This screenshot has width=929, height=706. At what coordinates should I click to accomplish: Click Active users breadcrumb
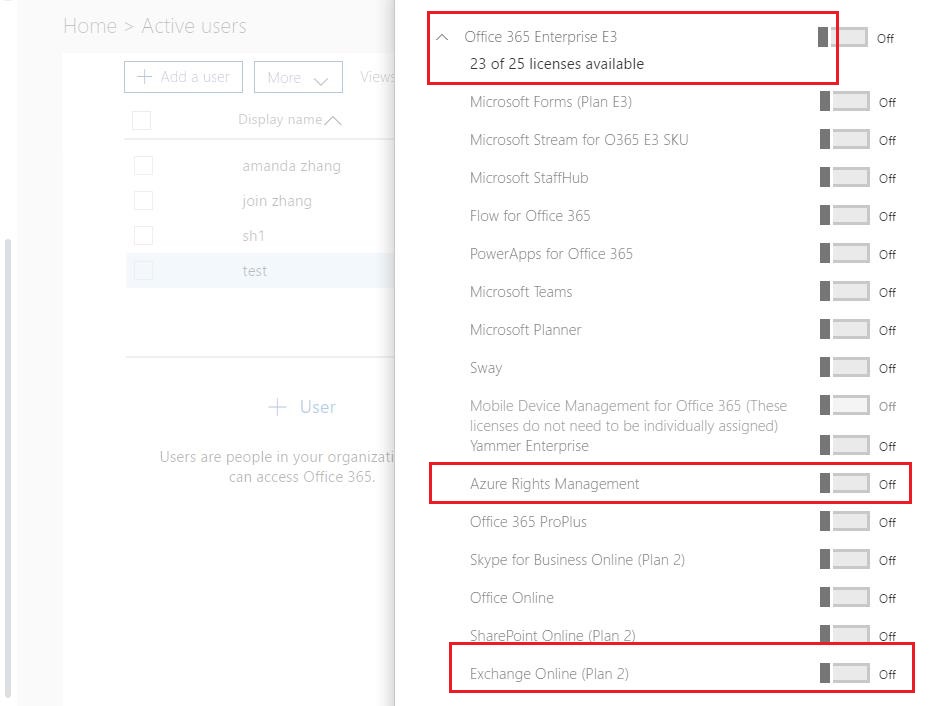(x=194, y=26)
